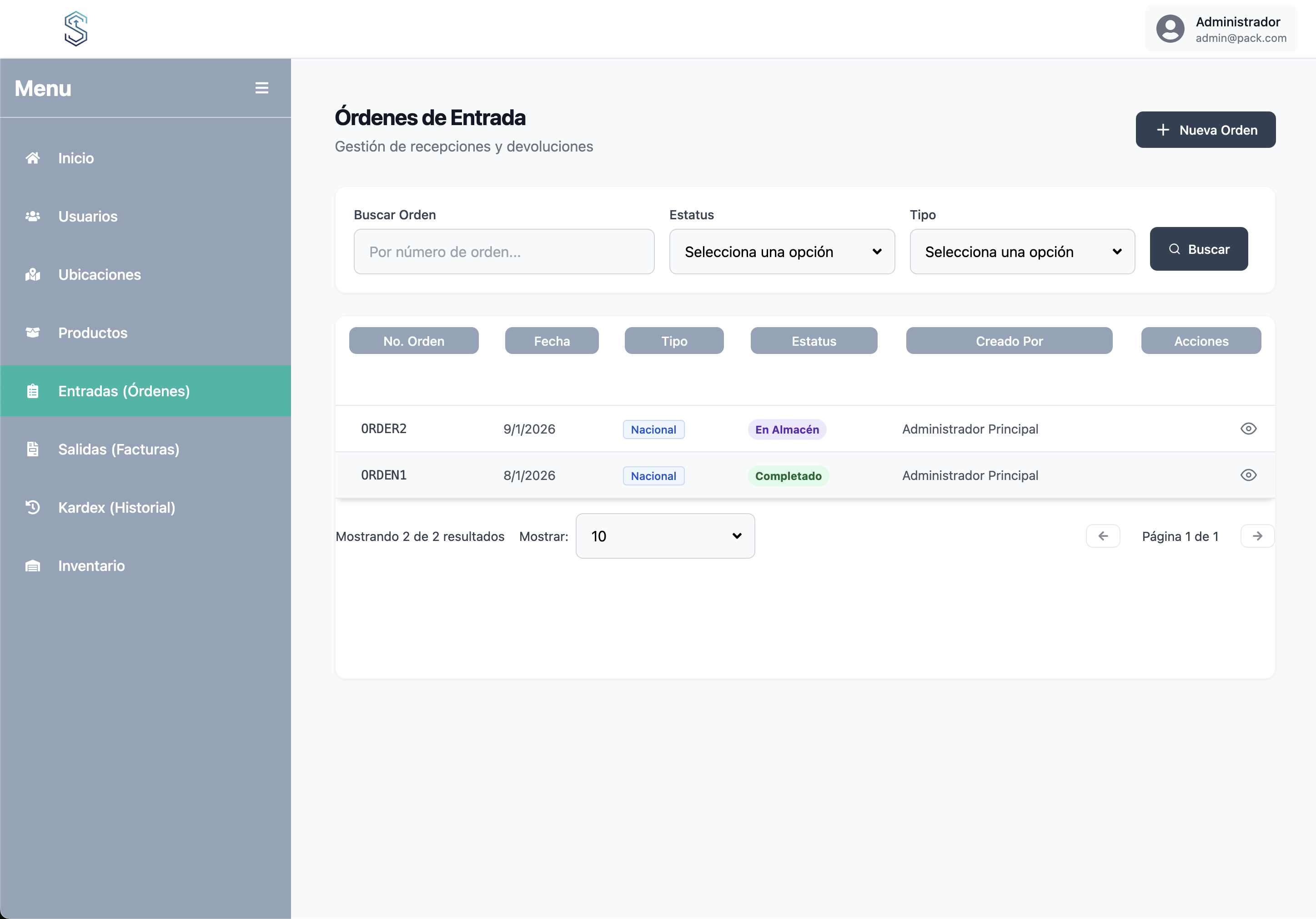The image size is (1316, 919).
Task: Select Entradas (Órdenes) in the sidebar
Action: click(124, 391)
